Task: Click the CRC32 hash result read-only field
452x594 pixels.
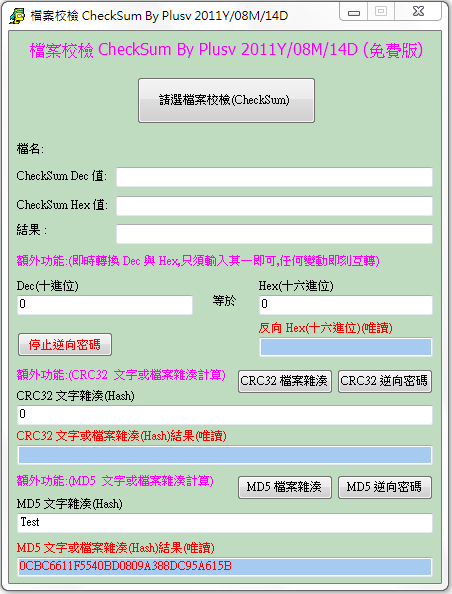Action: click(x=225, y=455)
